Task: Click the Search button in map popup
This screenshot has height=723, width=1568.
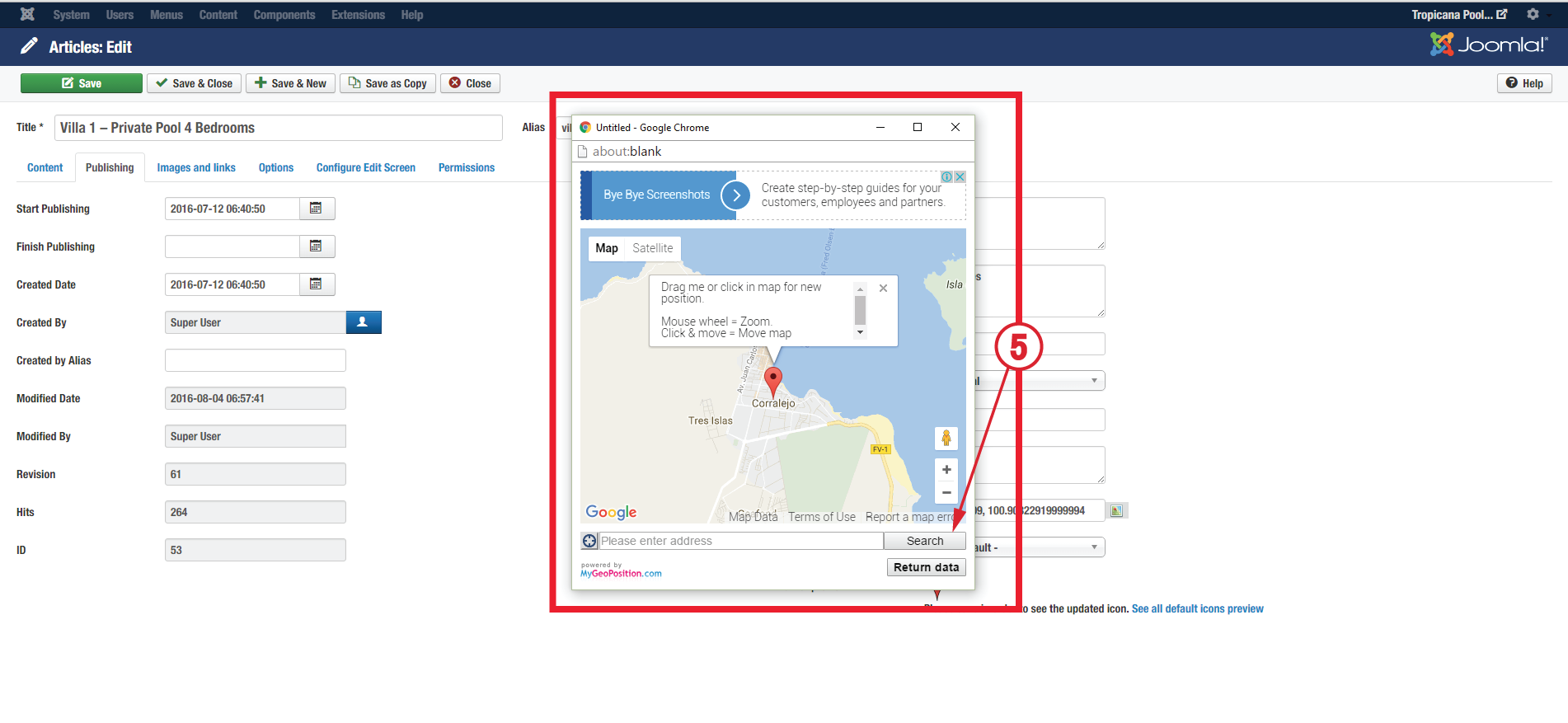Action: coord(925,541)
